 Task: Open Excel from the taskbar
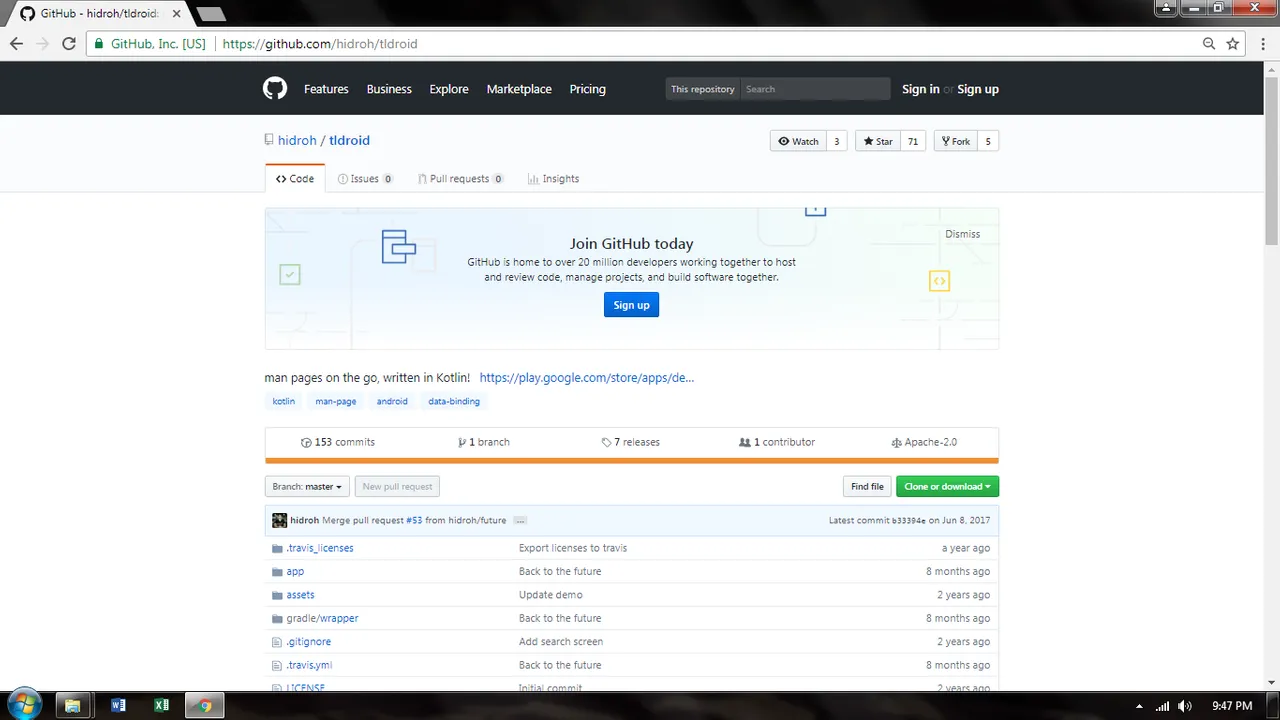click(161, 705)
